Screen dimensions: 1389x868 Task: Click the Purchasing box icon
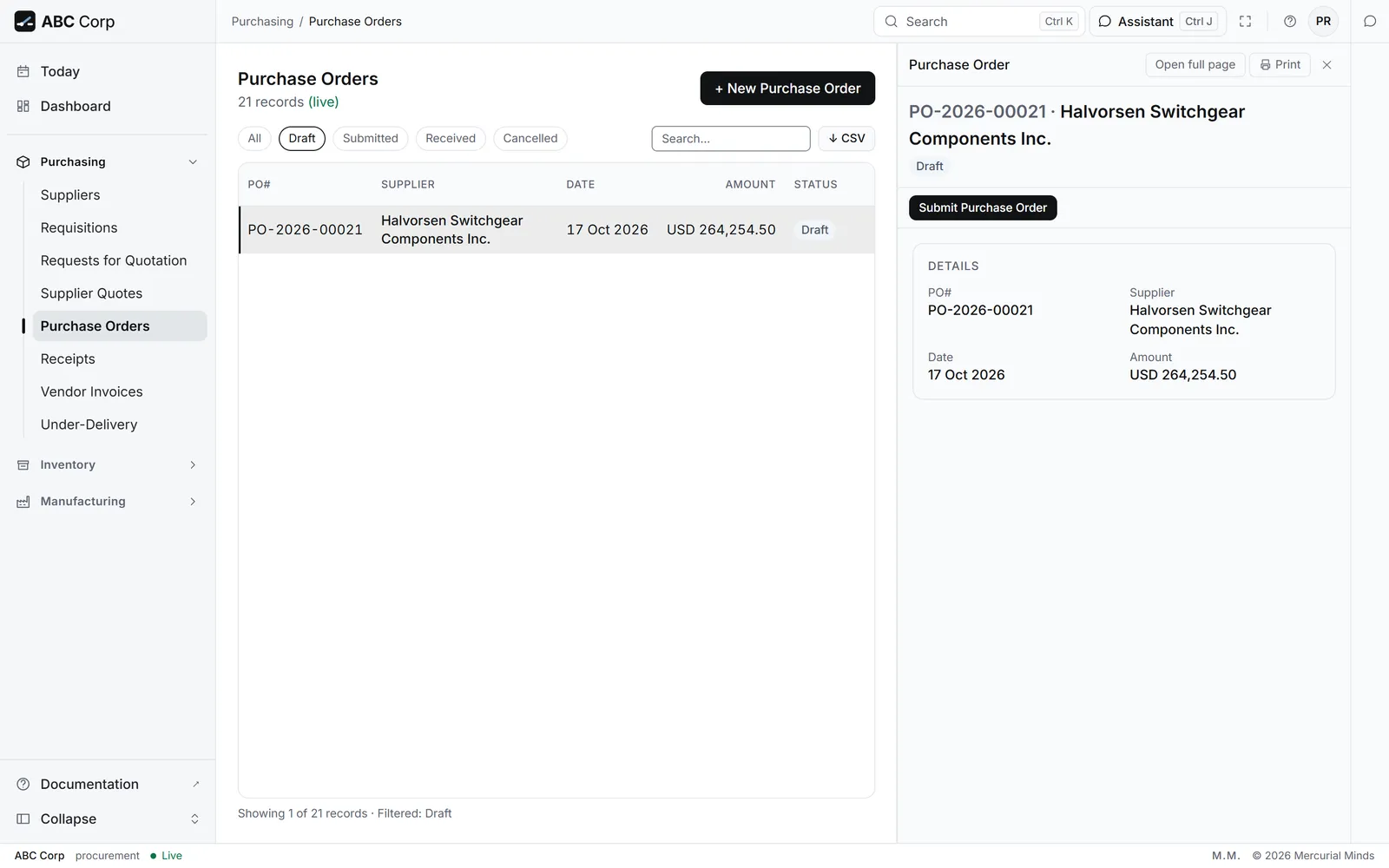pos(23,162)
